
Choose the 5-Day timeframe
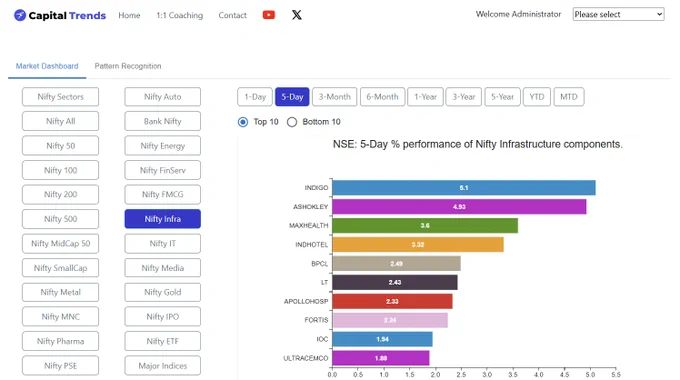pos(292,97)
